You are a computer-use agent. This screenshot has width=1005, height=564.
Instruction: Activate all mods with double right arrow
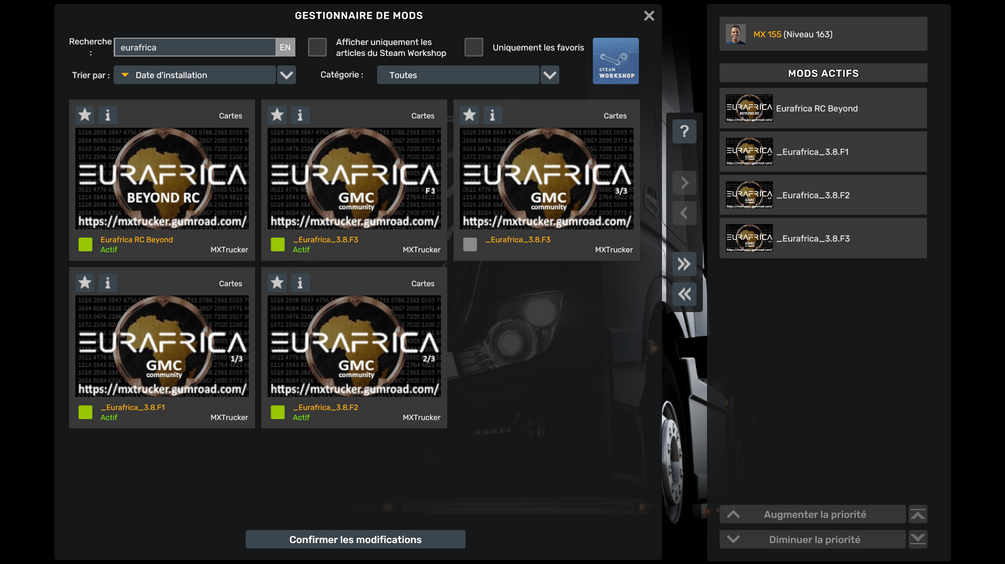click(x=684, y=263)
